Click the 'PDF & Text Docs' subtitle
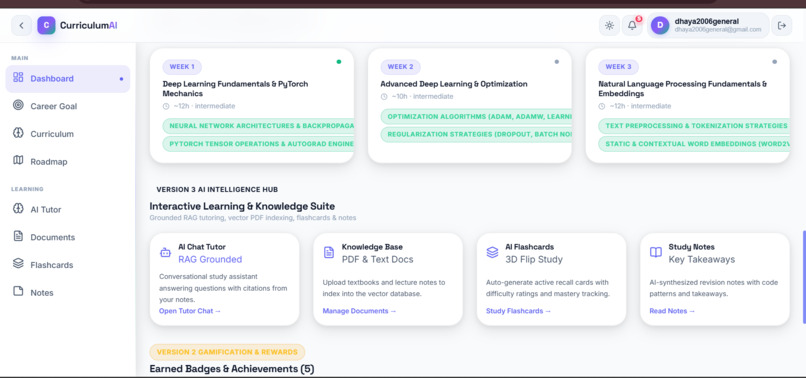 [x=377, y=260]
